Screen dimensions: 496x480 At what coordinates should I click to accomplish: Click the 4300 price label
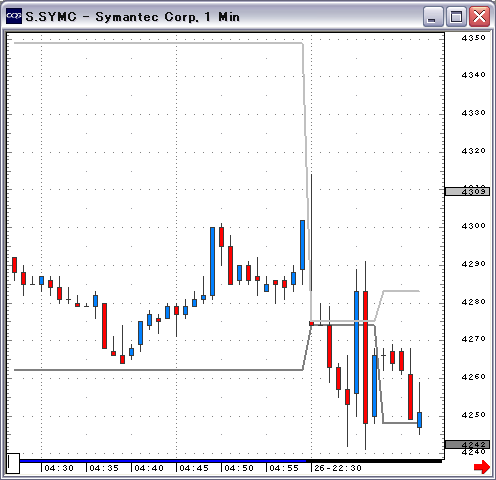[473, 226]
